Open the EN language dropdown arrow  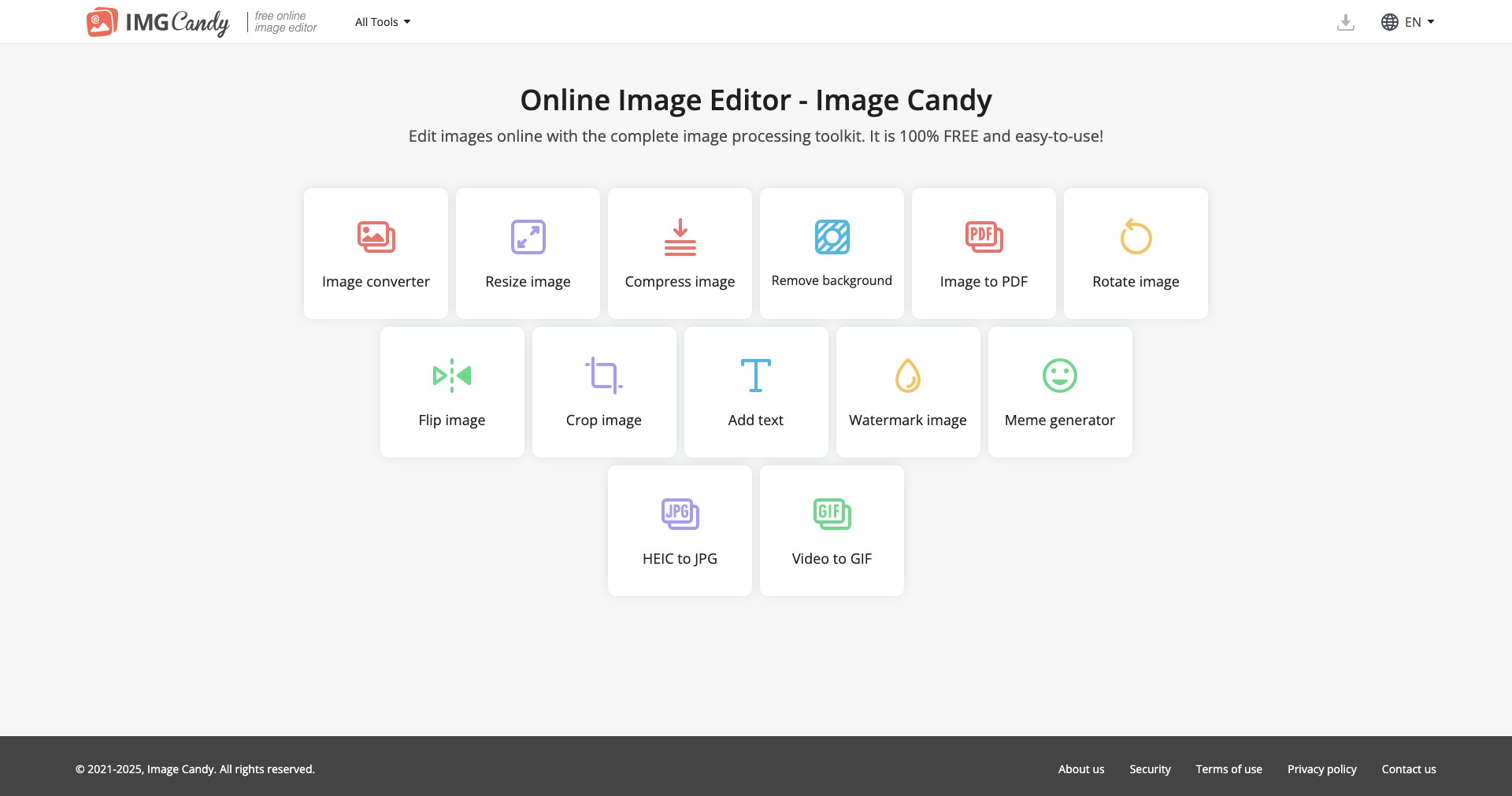pos(1431,22)
